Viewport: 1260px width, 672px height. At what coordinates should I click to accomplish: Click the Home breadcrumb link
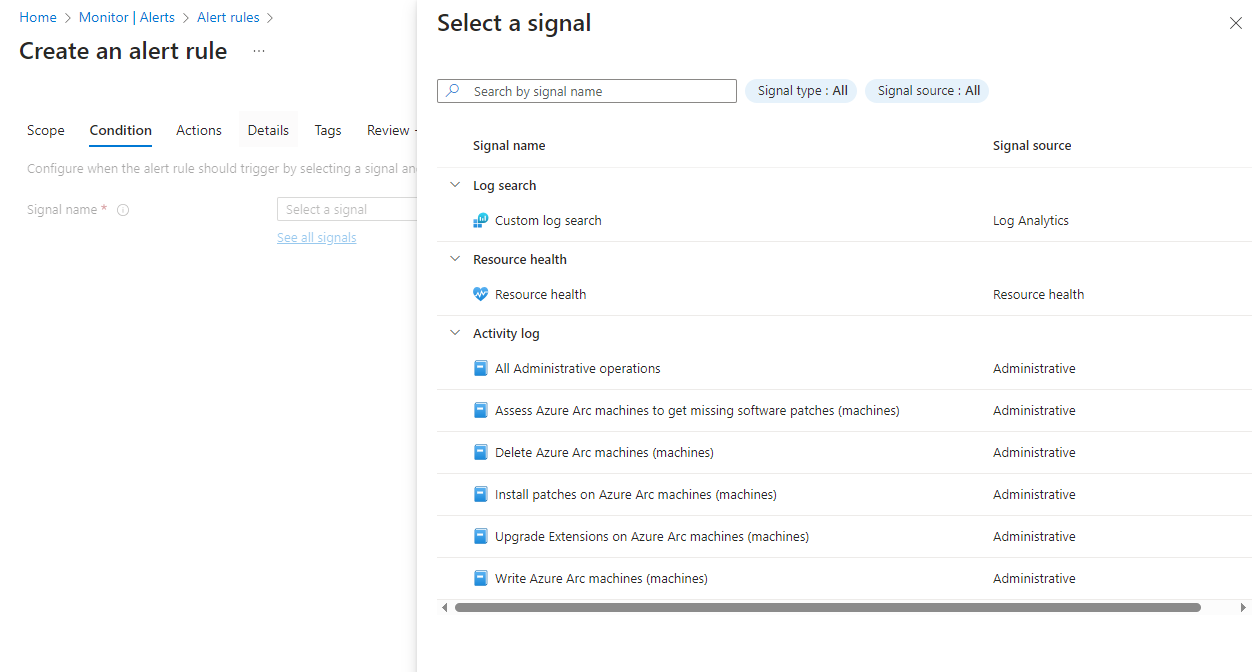click(x=38, y=17)
